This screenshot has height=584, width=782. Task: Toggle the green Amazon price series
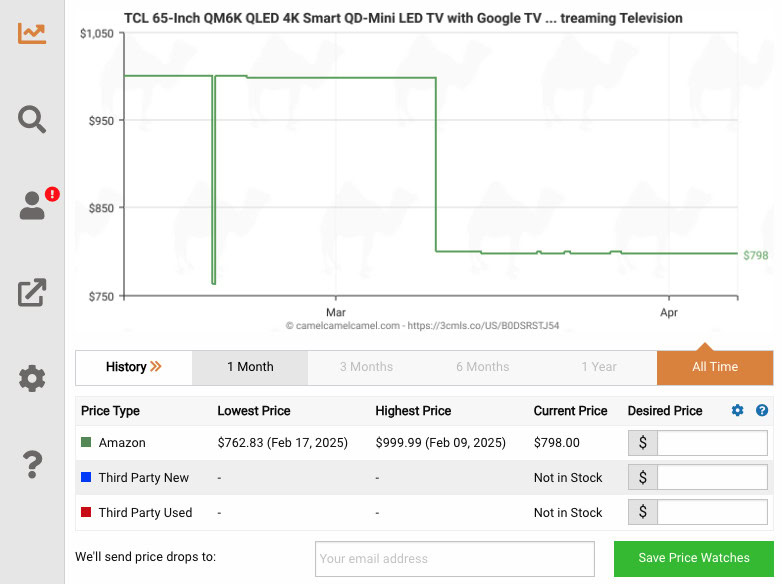tap(86, 443)
